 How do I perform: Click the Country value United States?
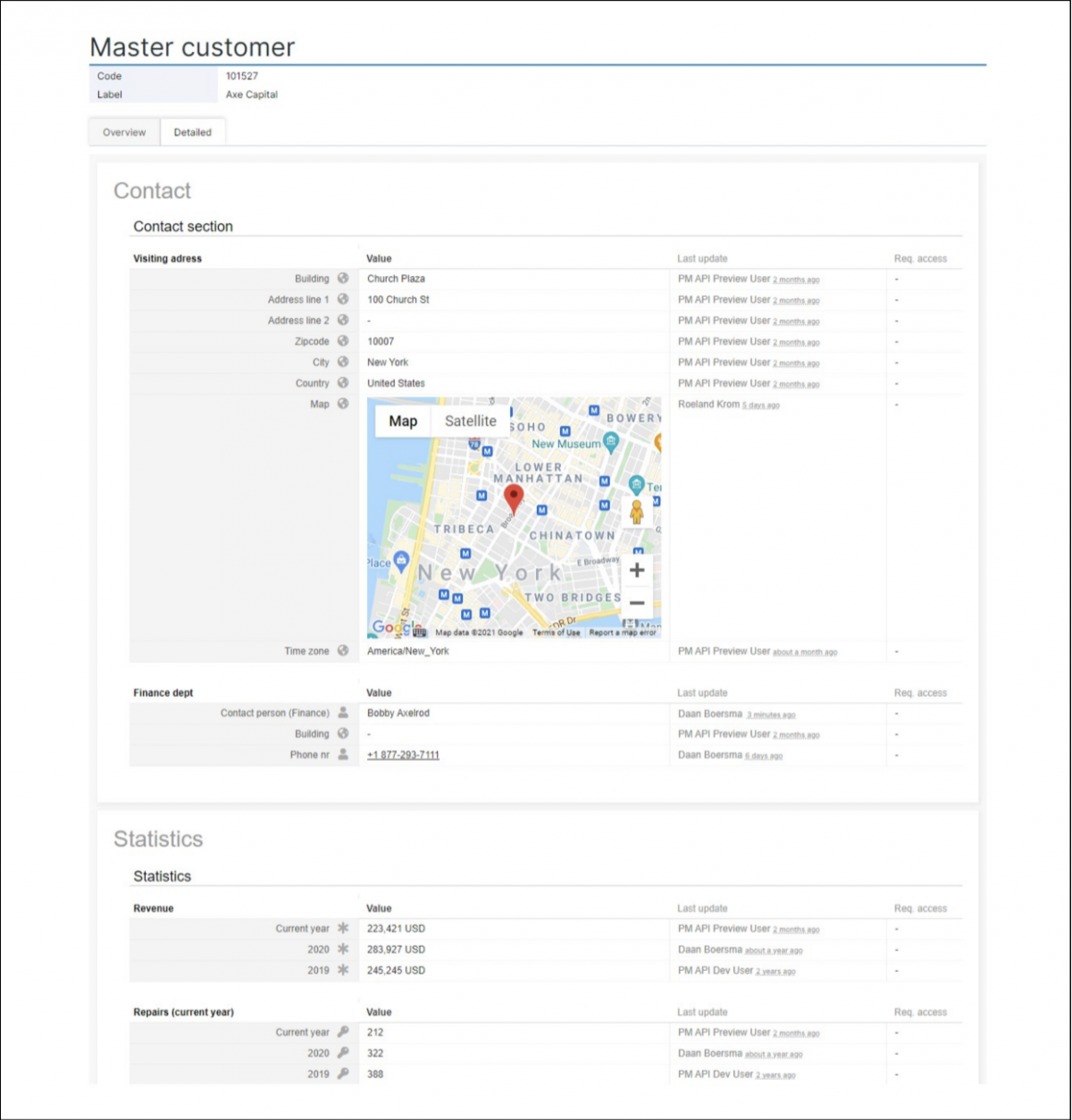396,383
